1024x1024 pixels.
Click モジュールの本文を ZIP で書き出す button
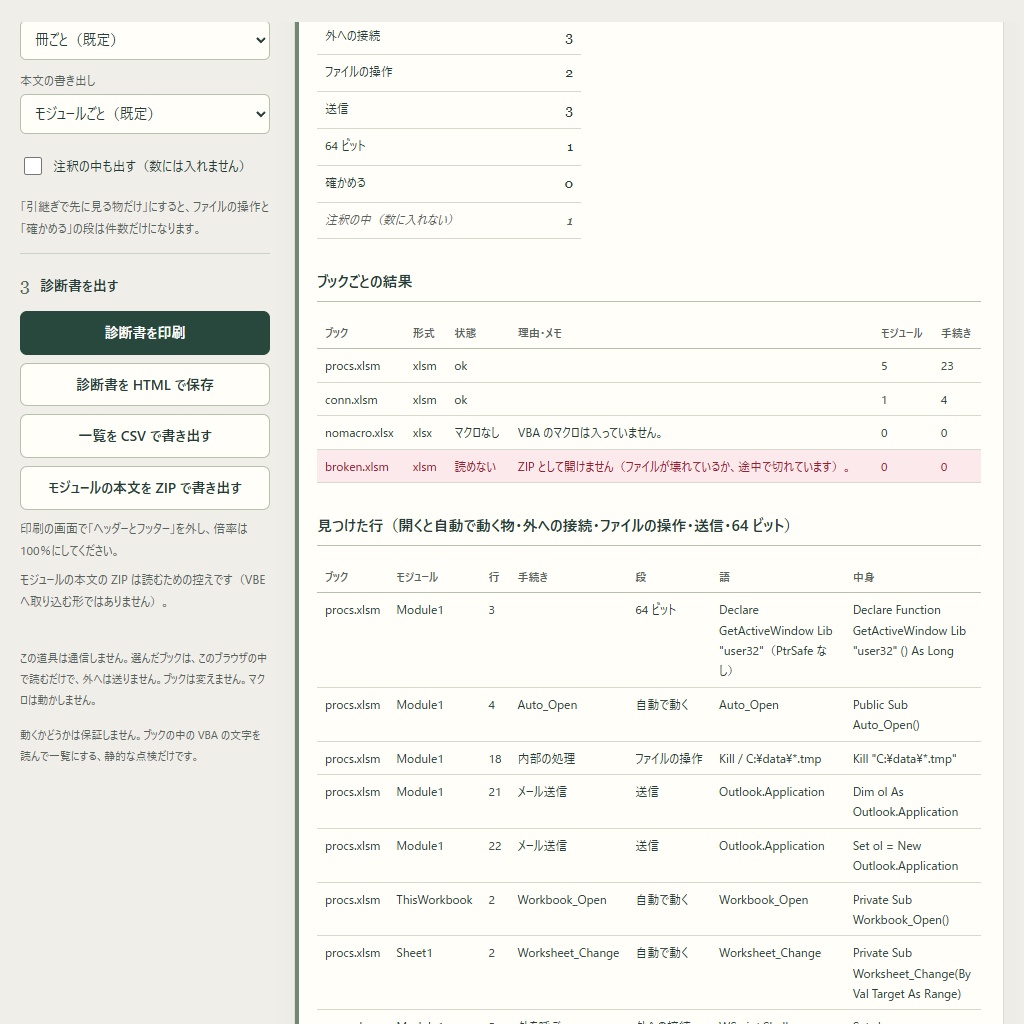point(144,488)
